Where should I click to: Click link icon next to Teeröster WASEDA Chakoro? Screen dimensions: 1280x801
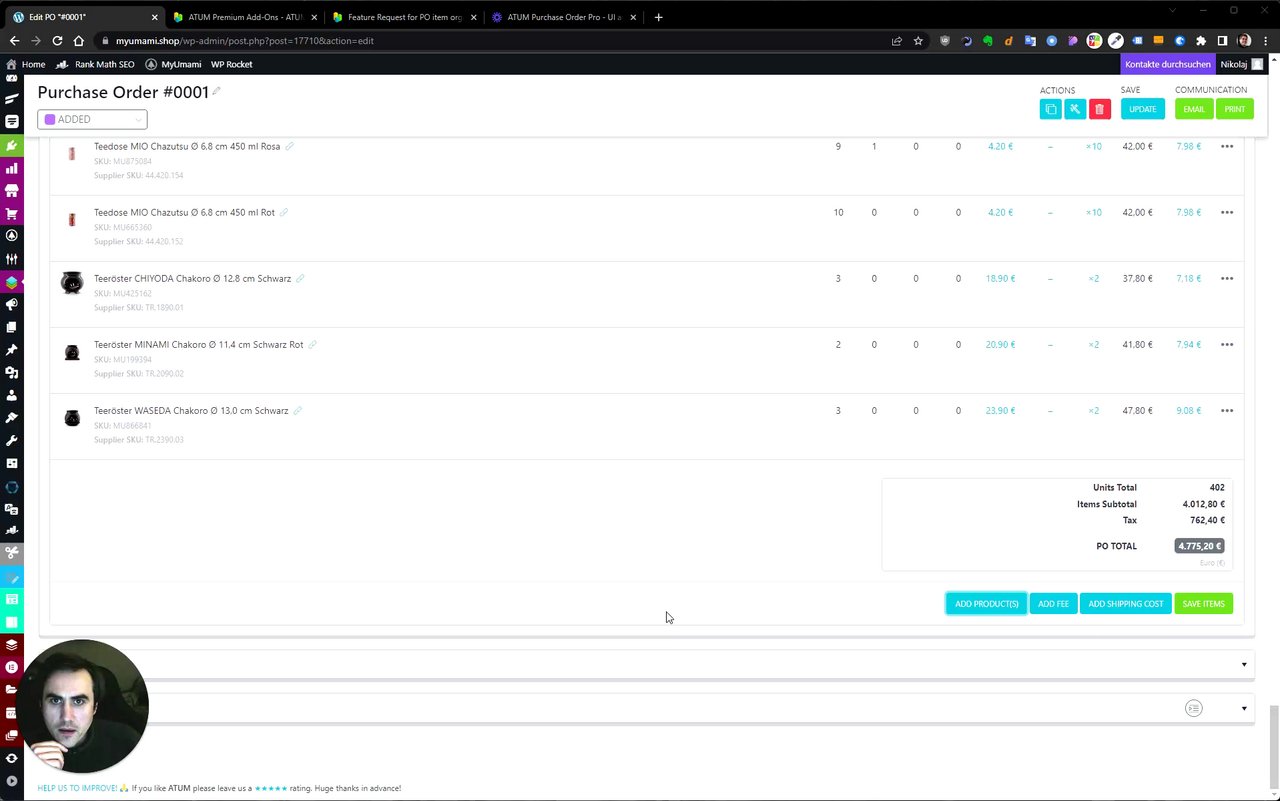click(x=297, y=410)
